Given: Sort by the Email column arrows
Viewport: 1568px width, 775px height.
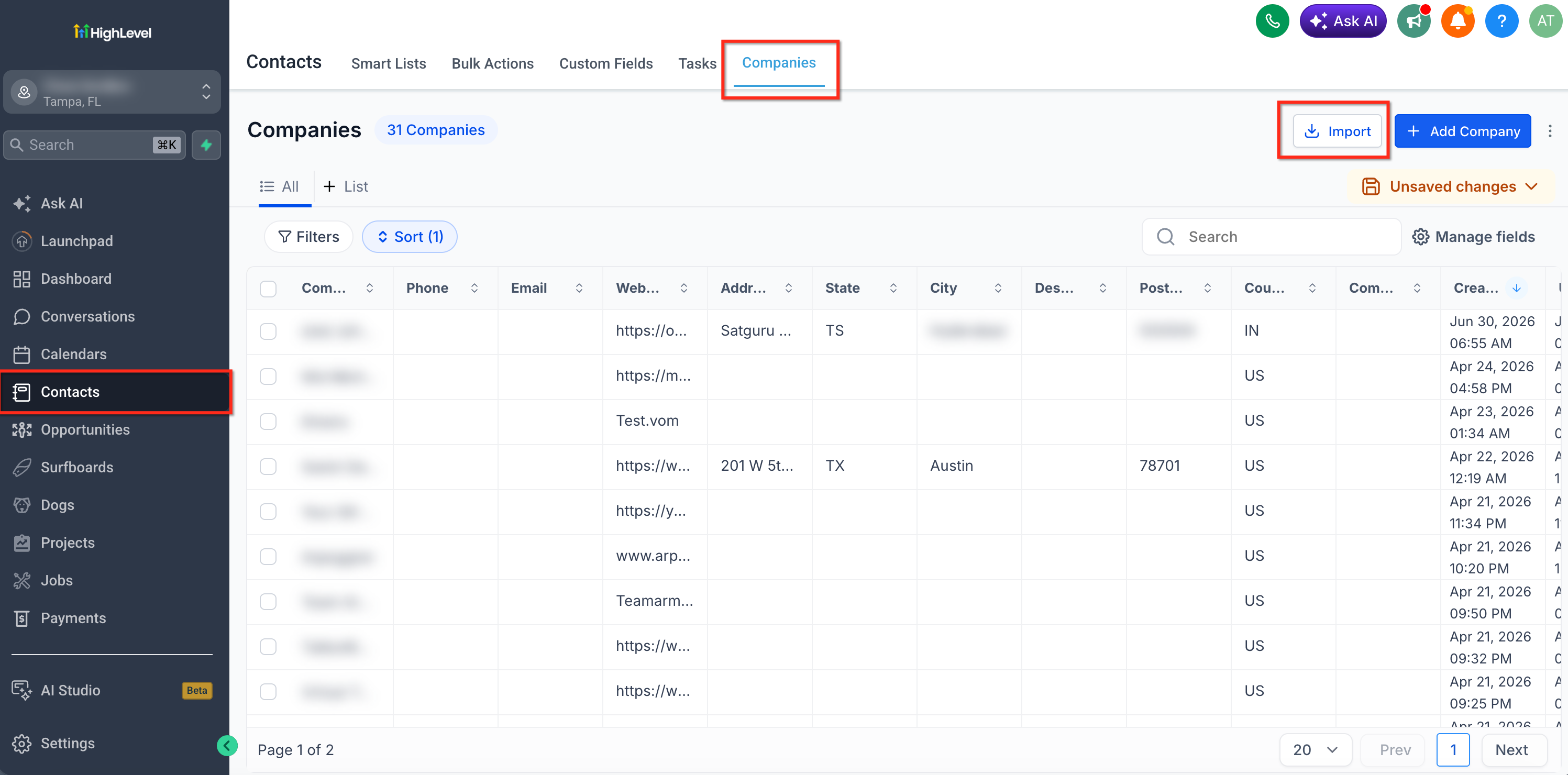Looking at the screenshot, I should click(579, 288).
